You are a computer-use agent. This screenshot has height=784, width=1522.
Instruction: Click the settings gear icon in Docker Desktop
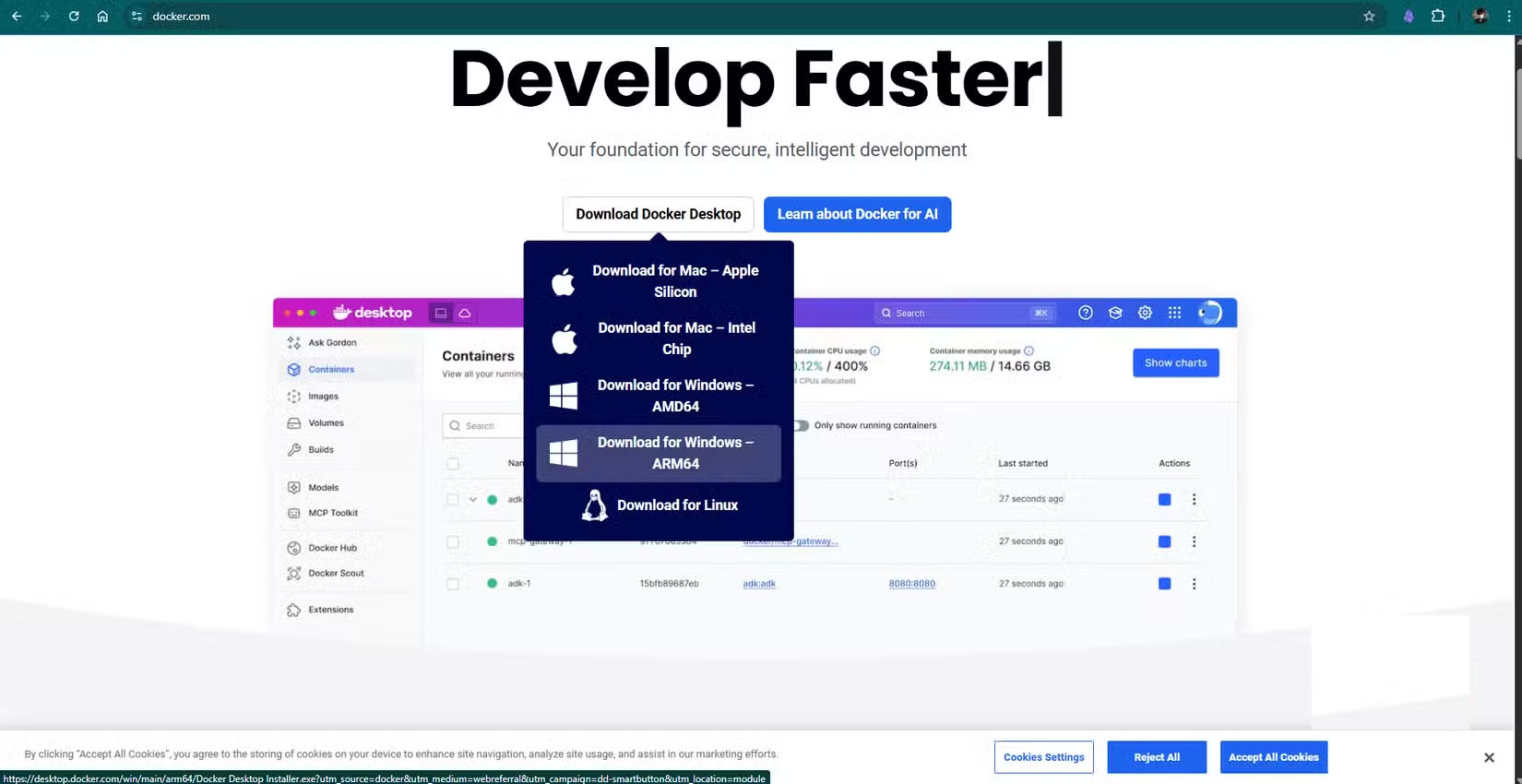click(1145, 313)
